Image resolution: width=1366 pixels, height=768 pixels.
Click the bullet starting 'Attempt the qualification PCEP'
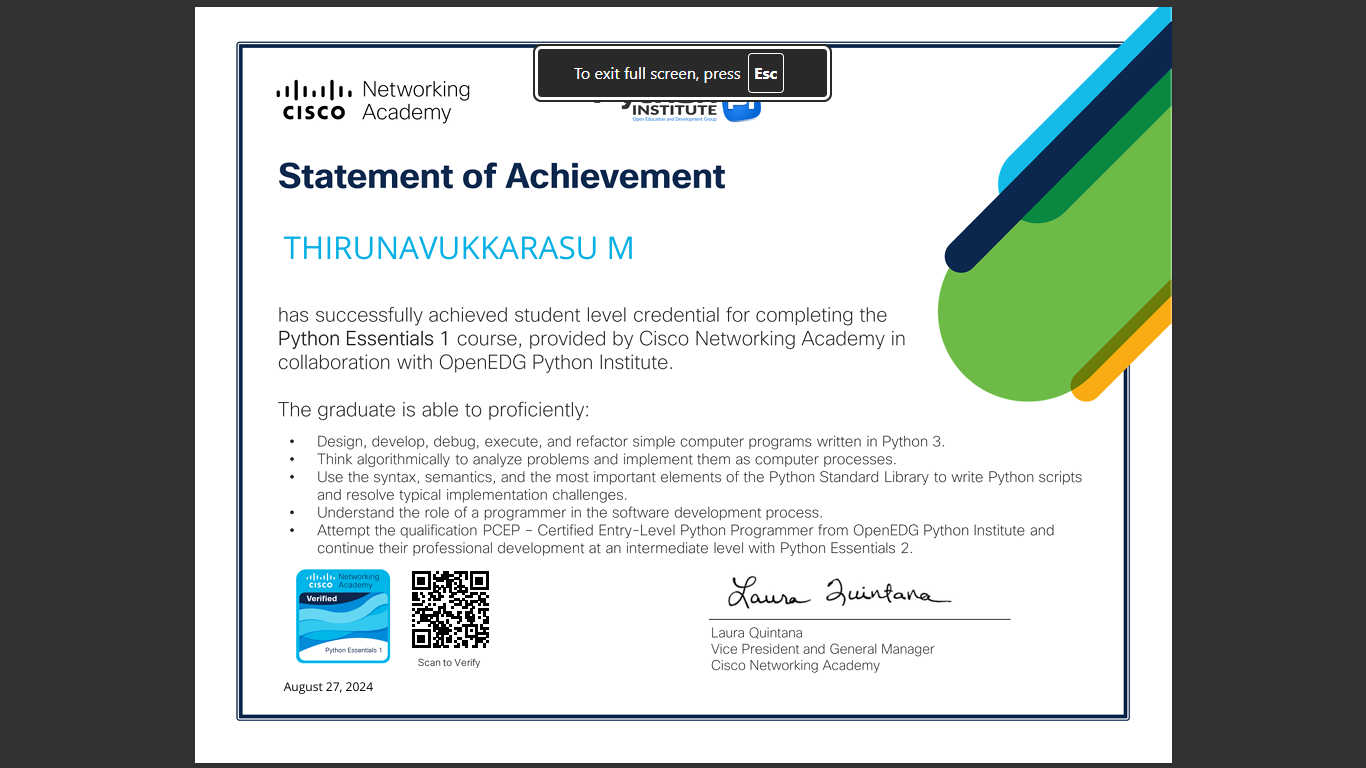coord(686,539)
